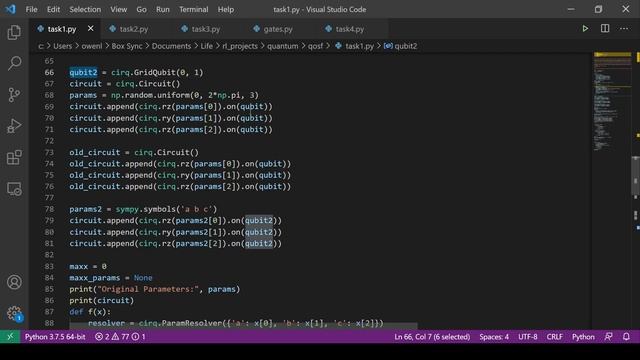640x360 pixels.
Task: Close the task1.py tab
Action: click(91, 29)
